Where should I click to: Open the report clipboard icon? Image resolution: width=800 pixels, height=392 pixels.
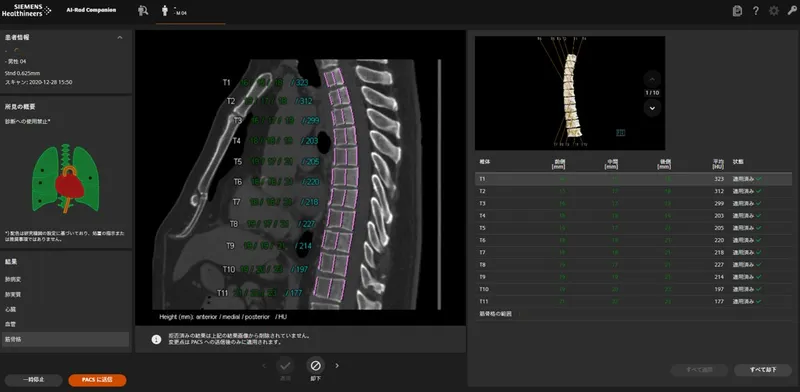pos(737,11)
